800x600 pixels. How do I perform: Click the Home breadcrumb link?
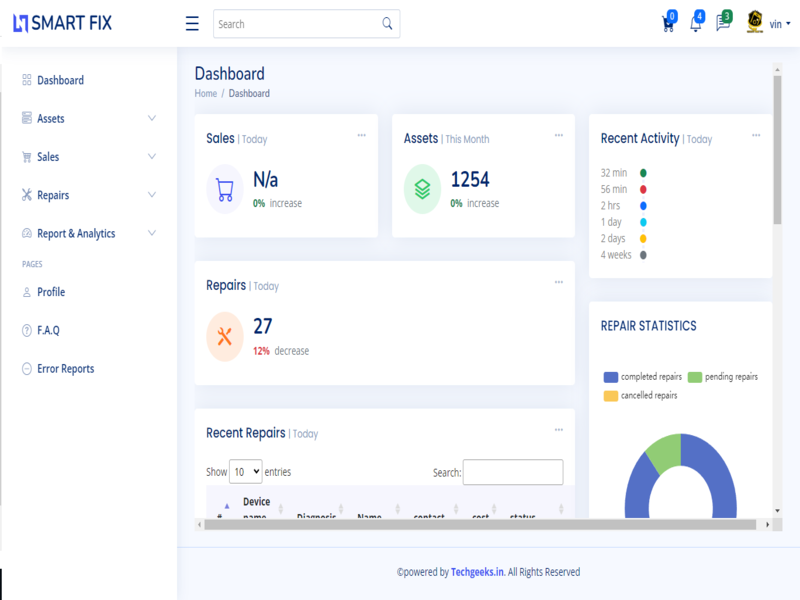(205, 93)
